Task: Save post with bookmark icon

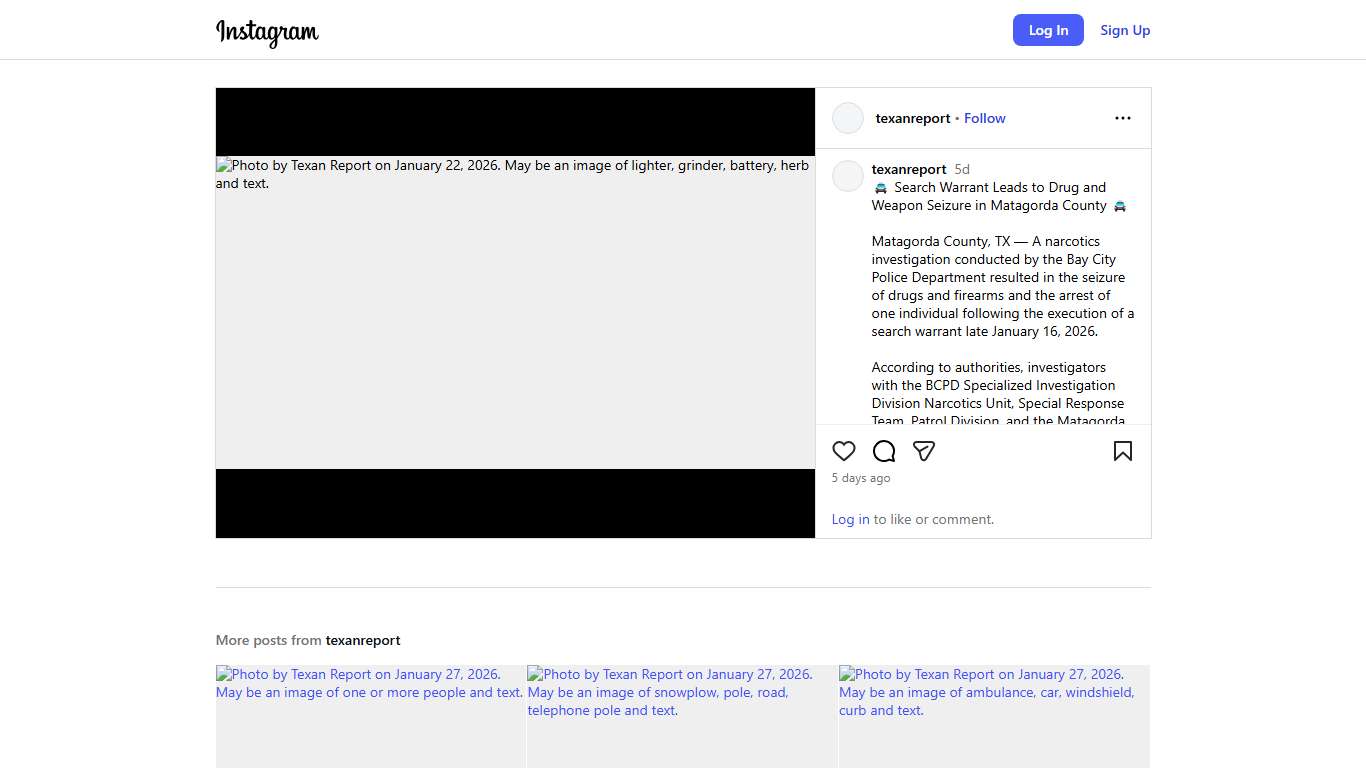Action: point(1122,451)
